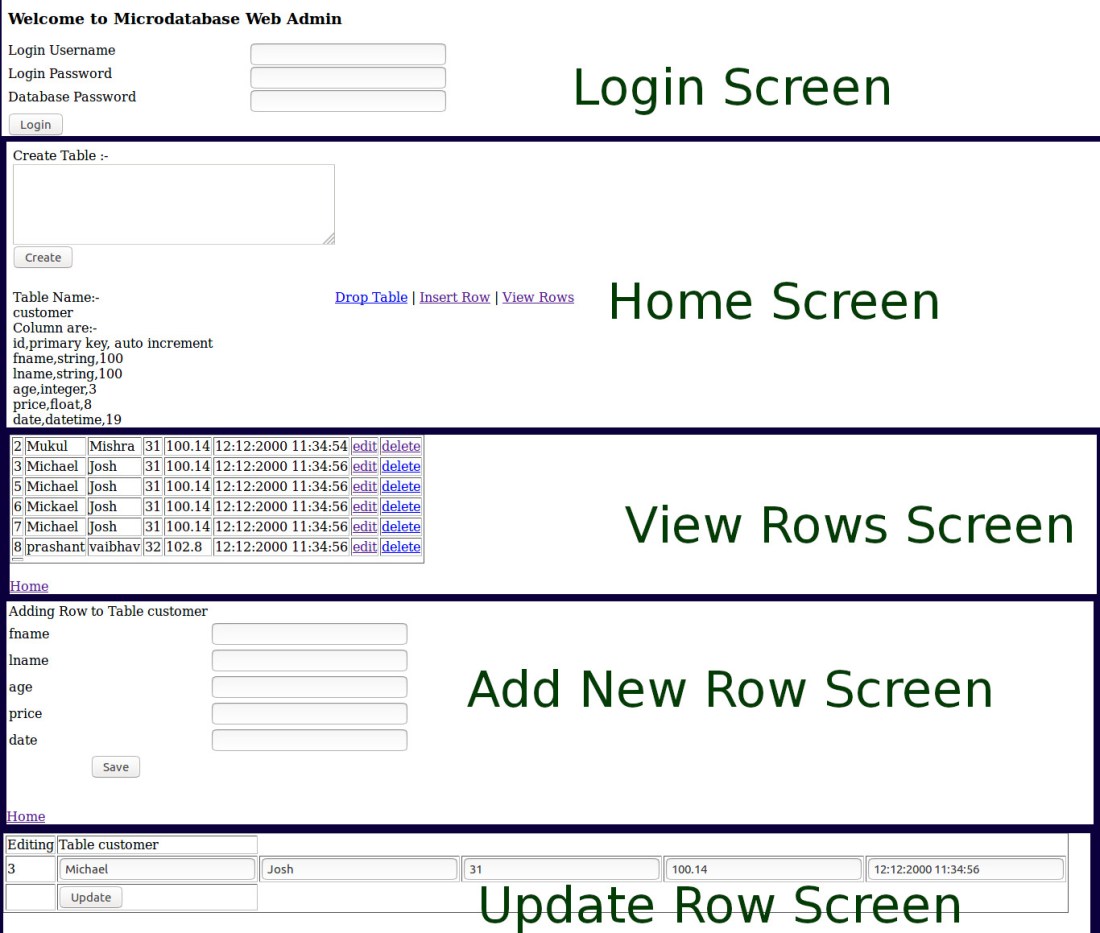Click the date field in add row form

(309, 740)
